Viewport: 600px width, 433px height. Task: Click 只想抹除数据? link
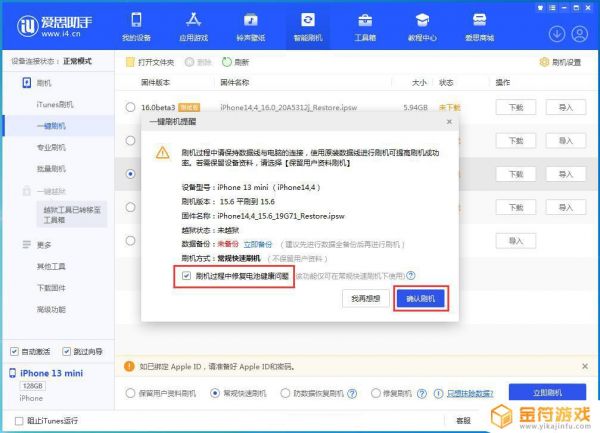[470, 393]
